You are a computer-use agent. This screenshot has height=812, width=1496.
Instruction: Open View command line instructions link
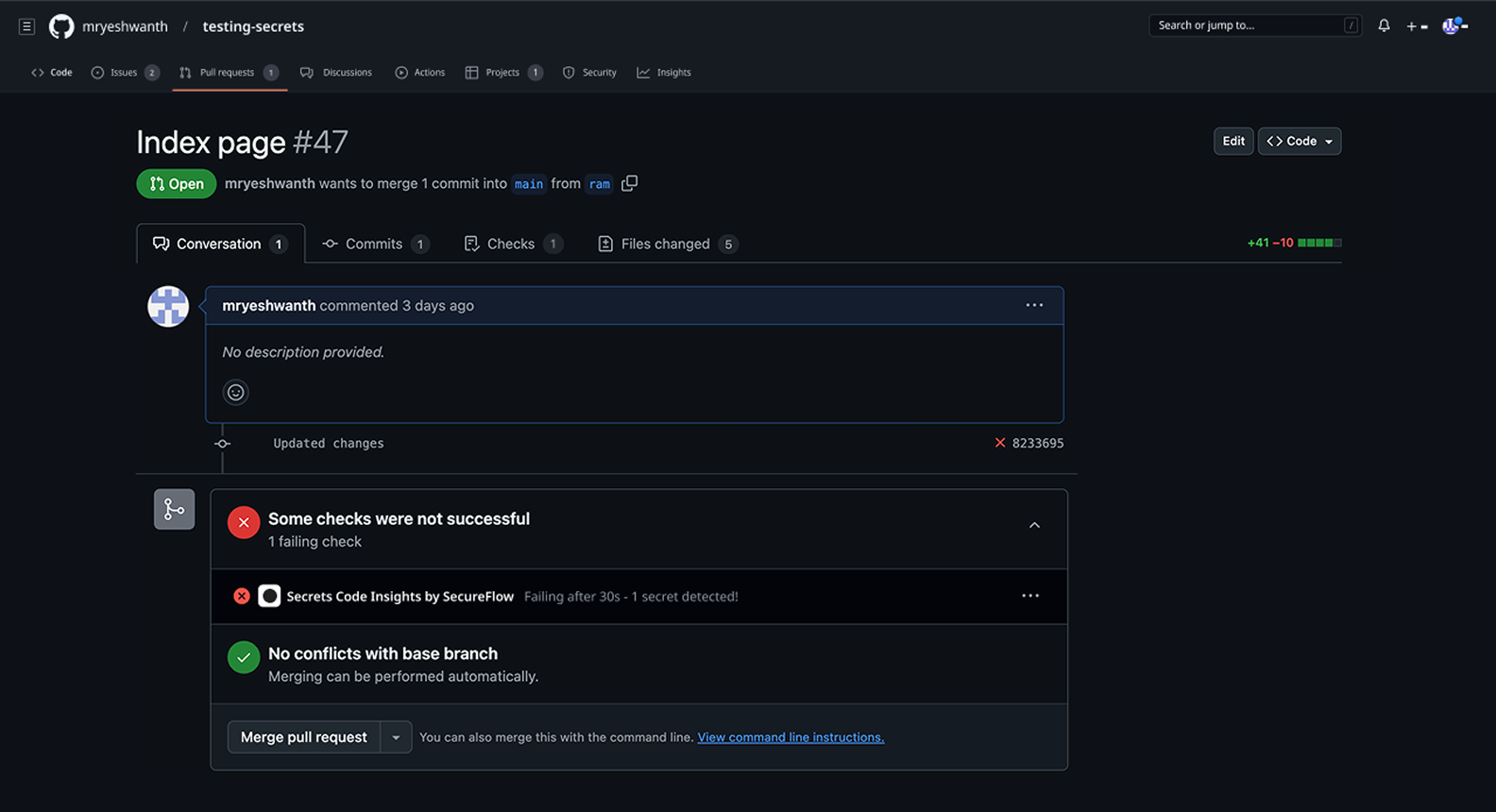pos(790,737)
